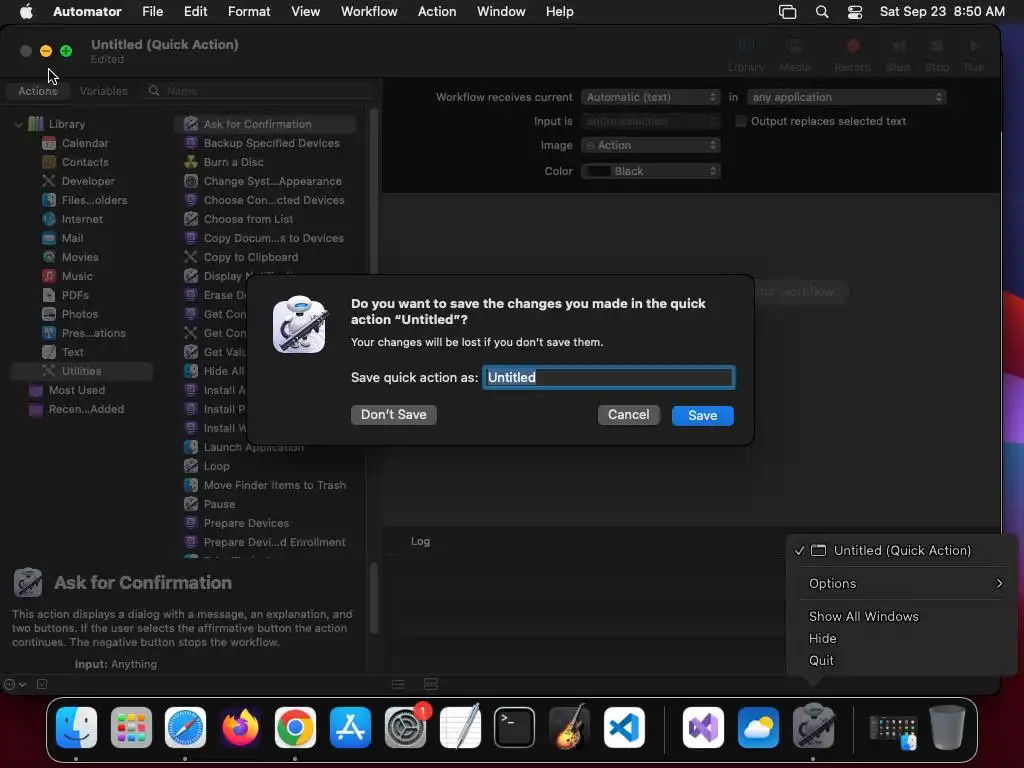Open the any application dropdown
Viewport: 1024px width, 768px height.
click(x=846, y=97)
